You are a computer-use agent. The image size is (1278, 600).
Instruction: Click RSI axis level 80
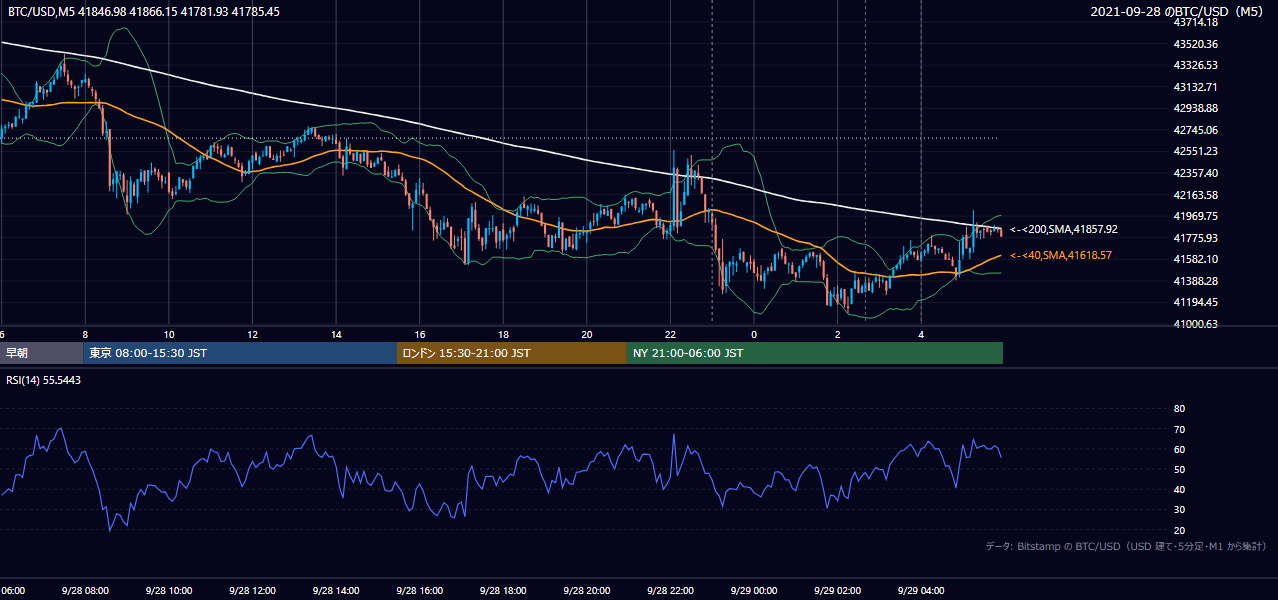coord(1179,409)
